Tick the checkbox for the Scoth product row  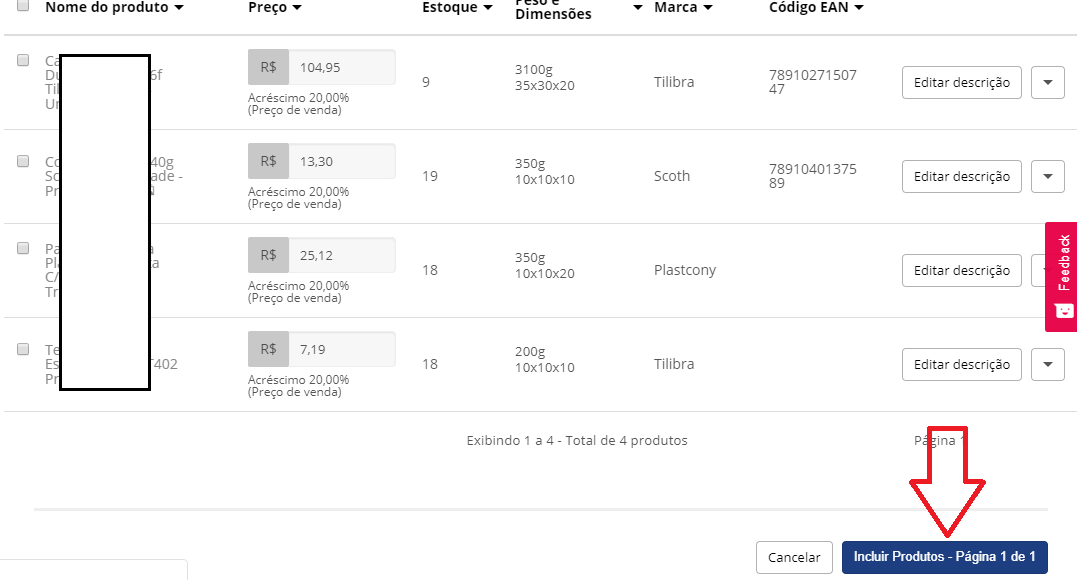pos(23,160)
